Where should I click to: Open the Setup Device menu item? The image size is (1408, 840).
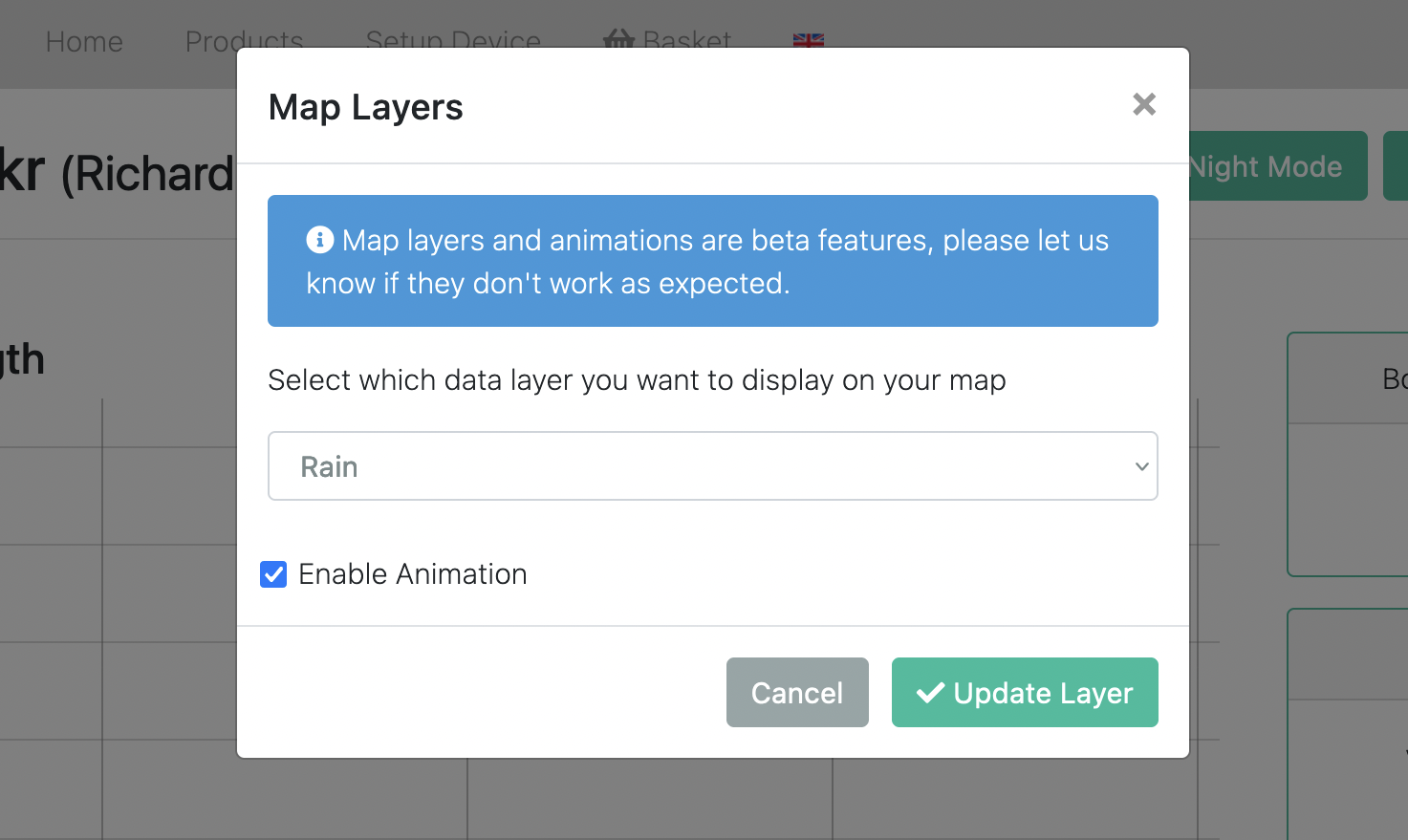pos(453,42)
